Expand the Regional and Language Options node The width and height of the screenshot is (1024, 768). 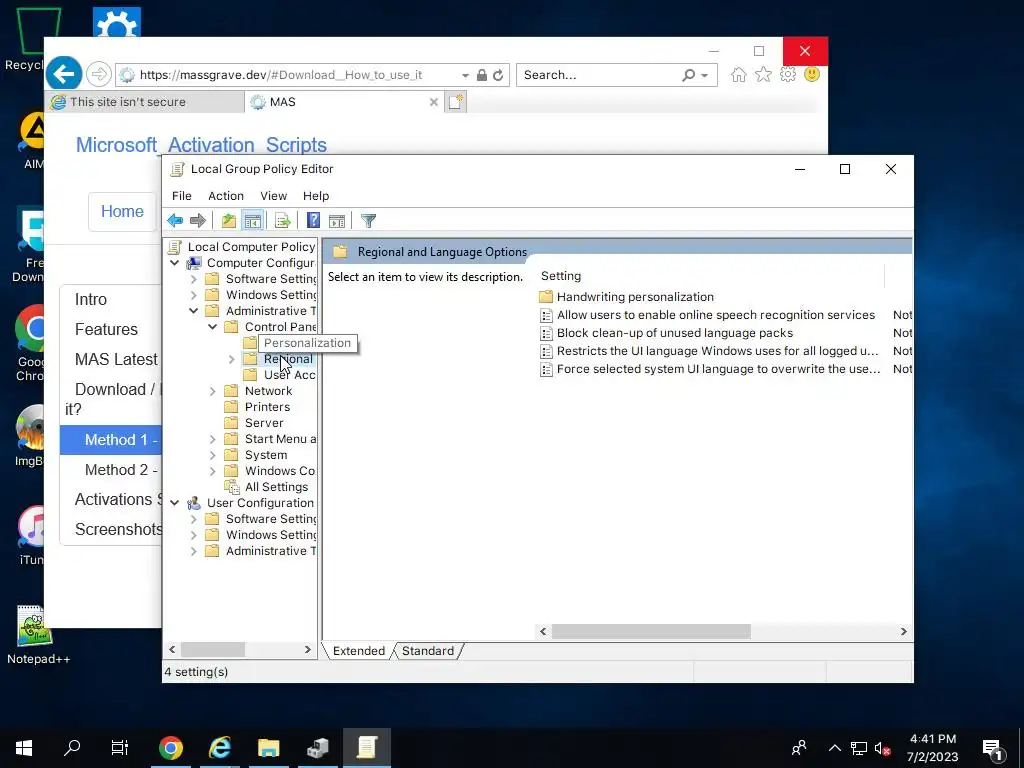coord(231,359)
